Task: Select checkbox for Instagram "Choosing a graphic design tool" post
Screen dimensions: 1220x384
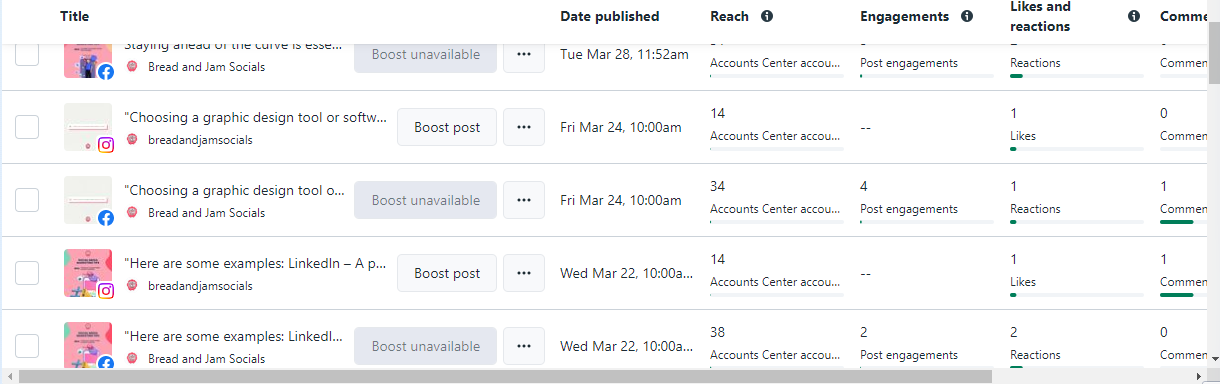Action: click(27, 127)
